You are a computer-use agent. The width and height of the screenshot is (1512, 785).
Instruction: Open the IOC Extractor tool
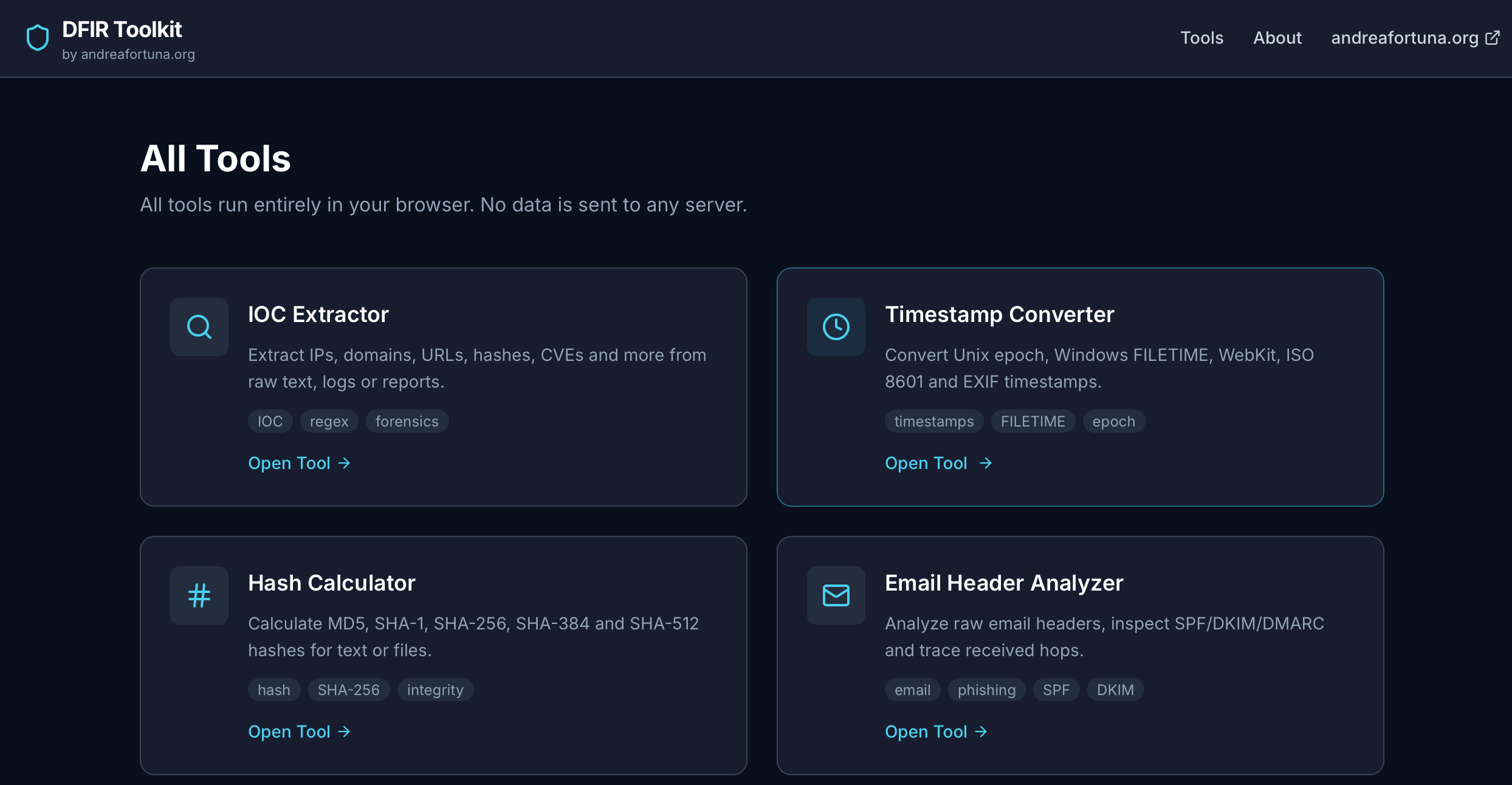click(x=289, y=463)
